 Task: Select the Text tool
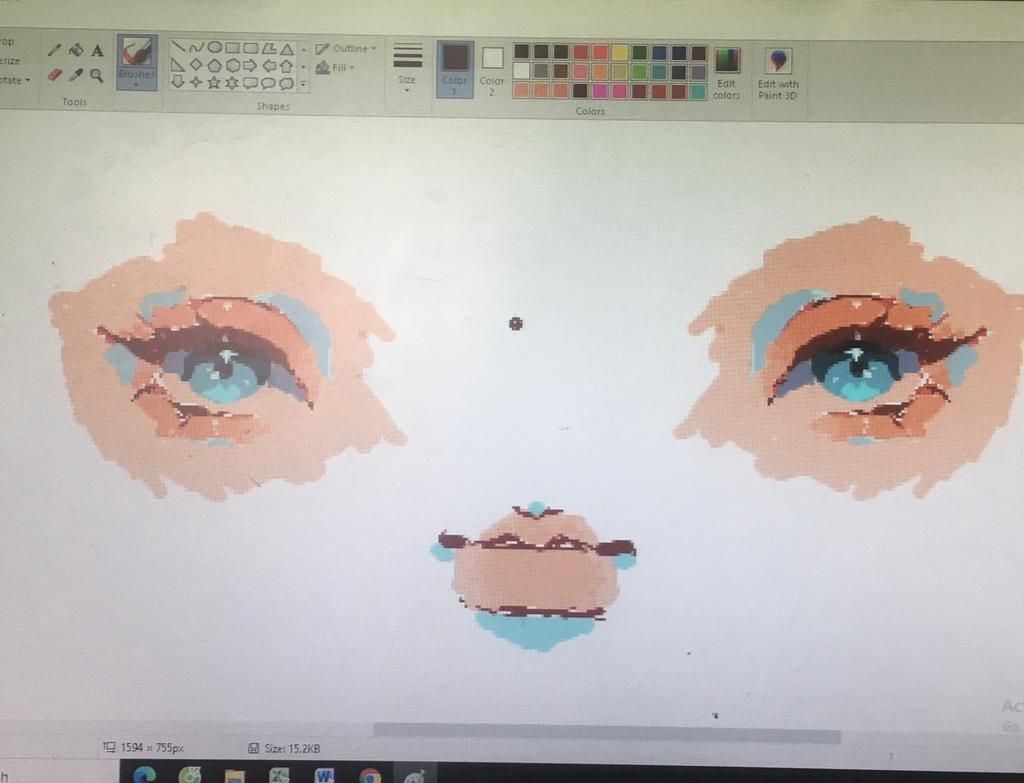[97, 50]
